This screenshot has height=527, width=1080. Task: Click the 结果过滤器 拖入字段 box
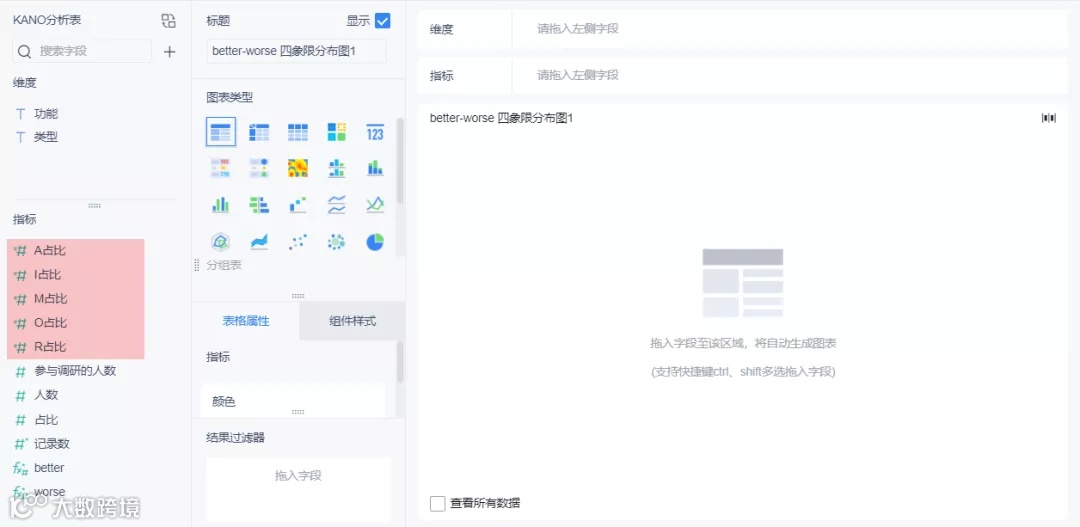(x=298, y=489)
